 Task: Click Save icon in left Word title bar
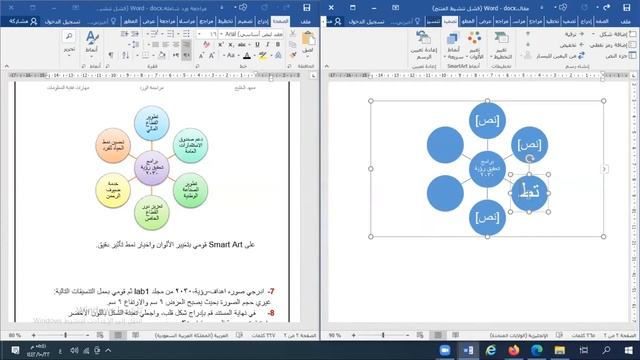(x=307, y=7)
